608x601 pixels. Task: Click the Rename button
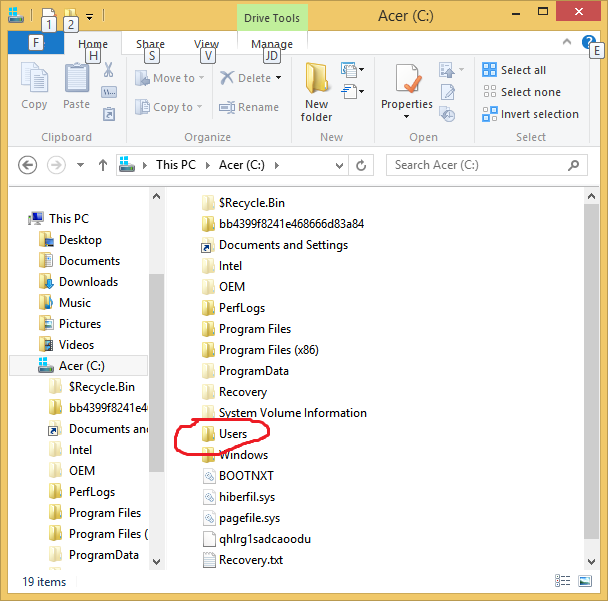(249, 107)
